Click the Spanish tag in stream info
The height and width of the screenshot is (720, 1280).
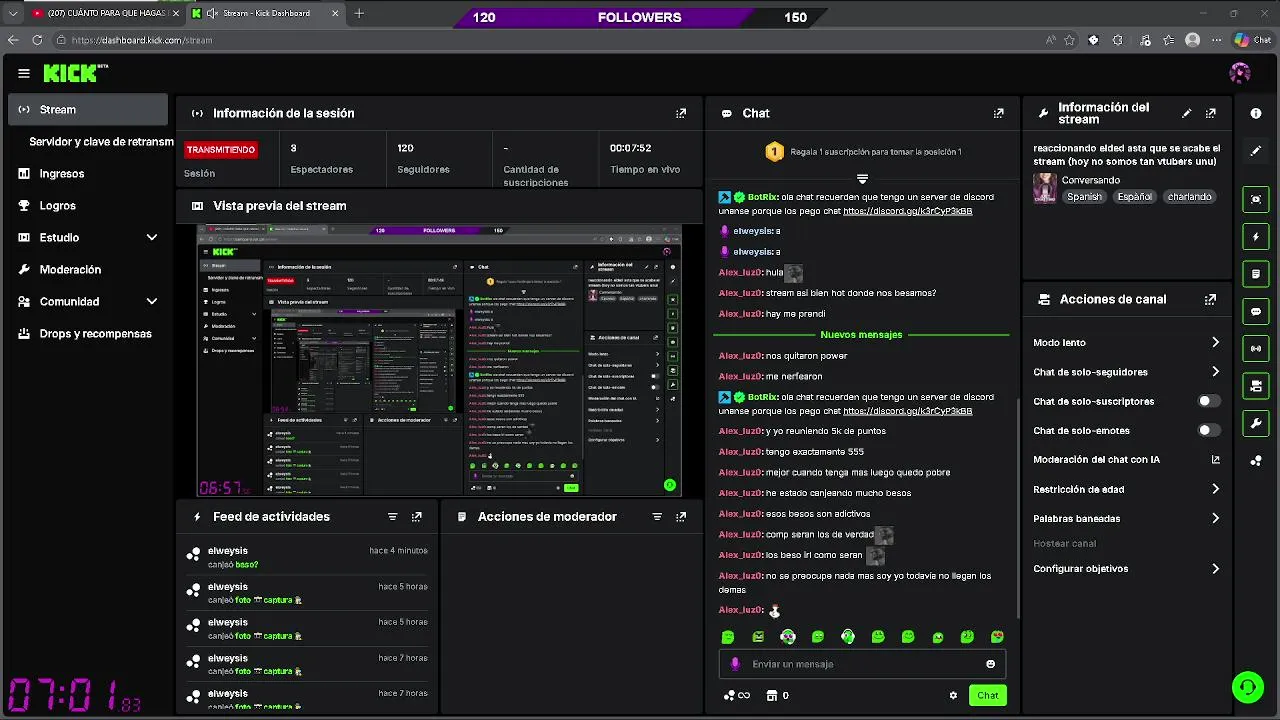(x=1084, y=197)
